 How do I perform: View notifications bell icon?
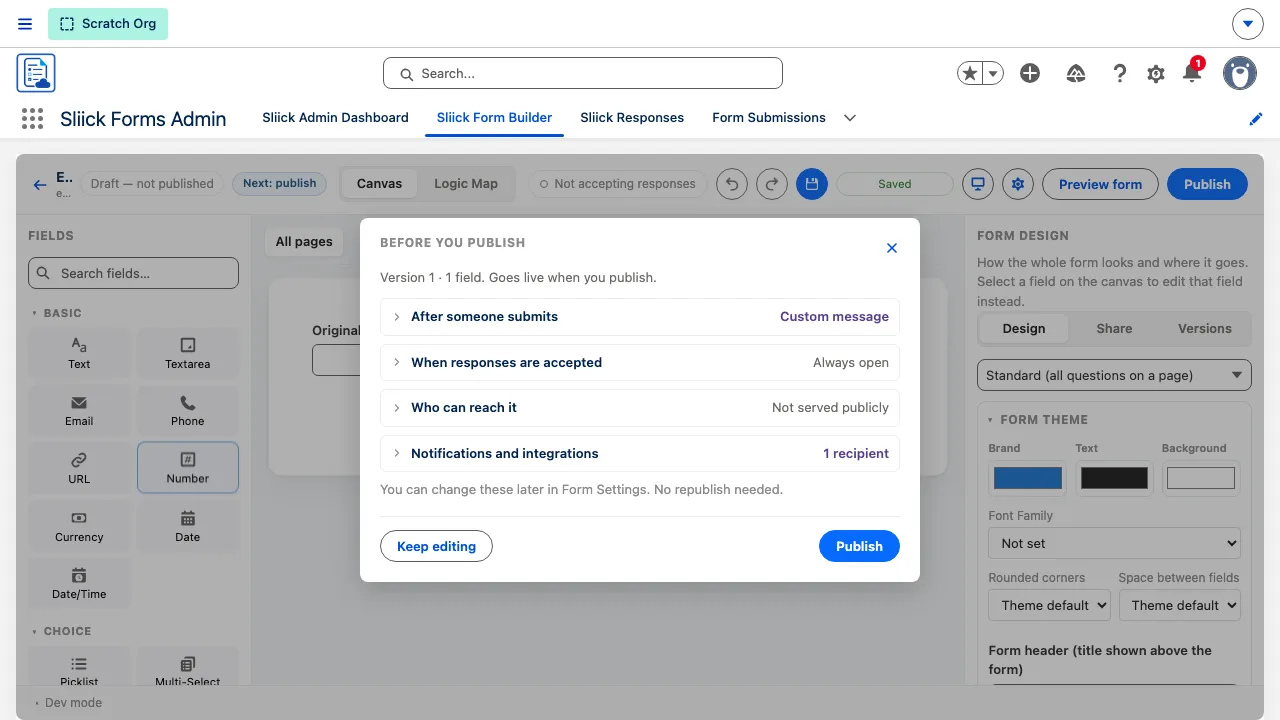1191,72
